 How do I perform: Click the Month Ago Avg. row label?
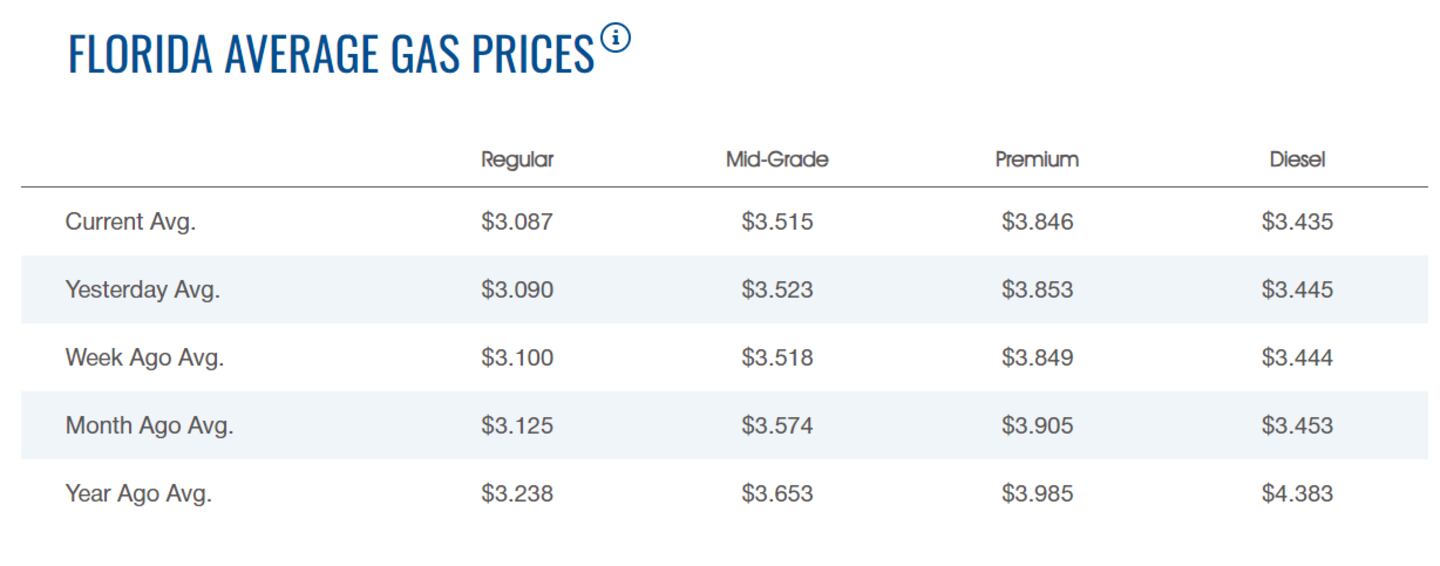point(149,426)
